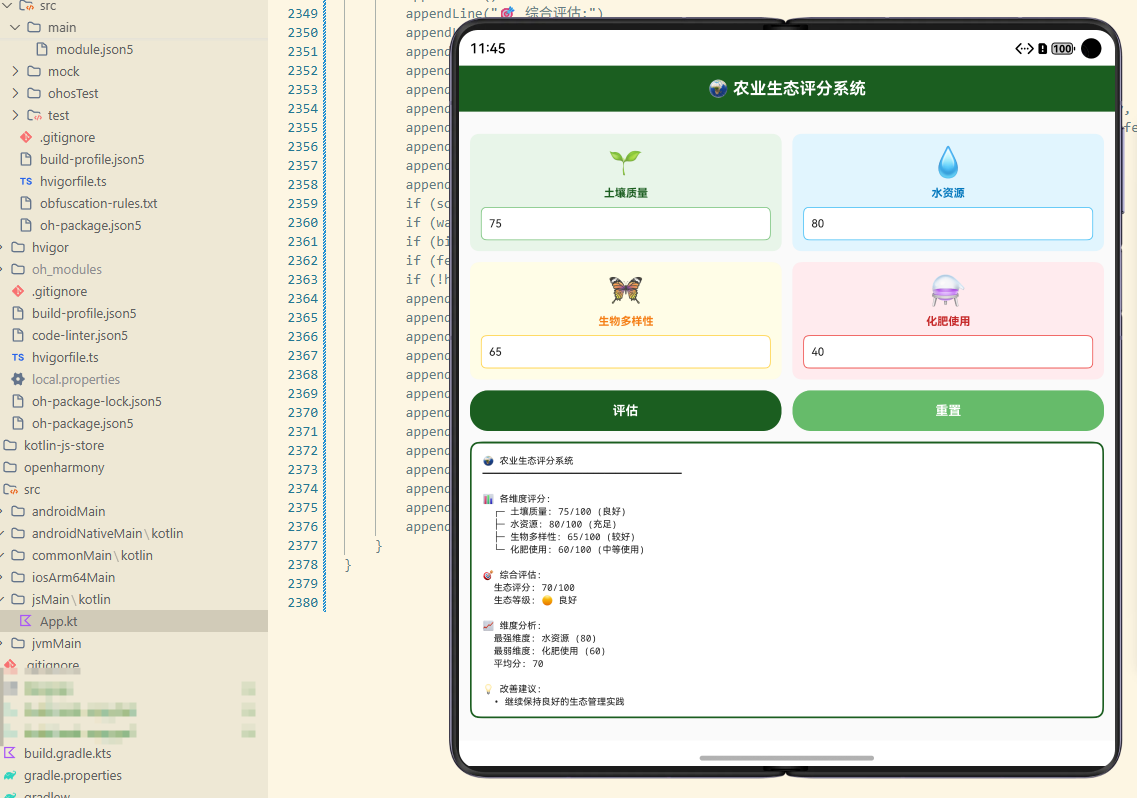This screenshot has width=1137, height=798.
Task: Collapse the main folder chevron
Action: click(15, 28)
